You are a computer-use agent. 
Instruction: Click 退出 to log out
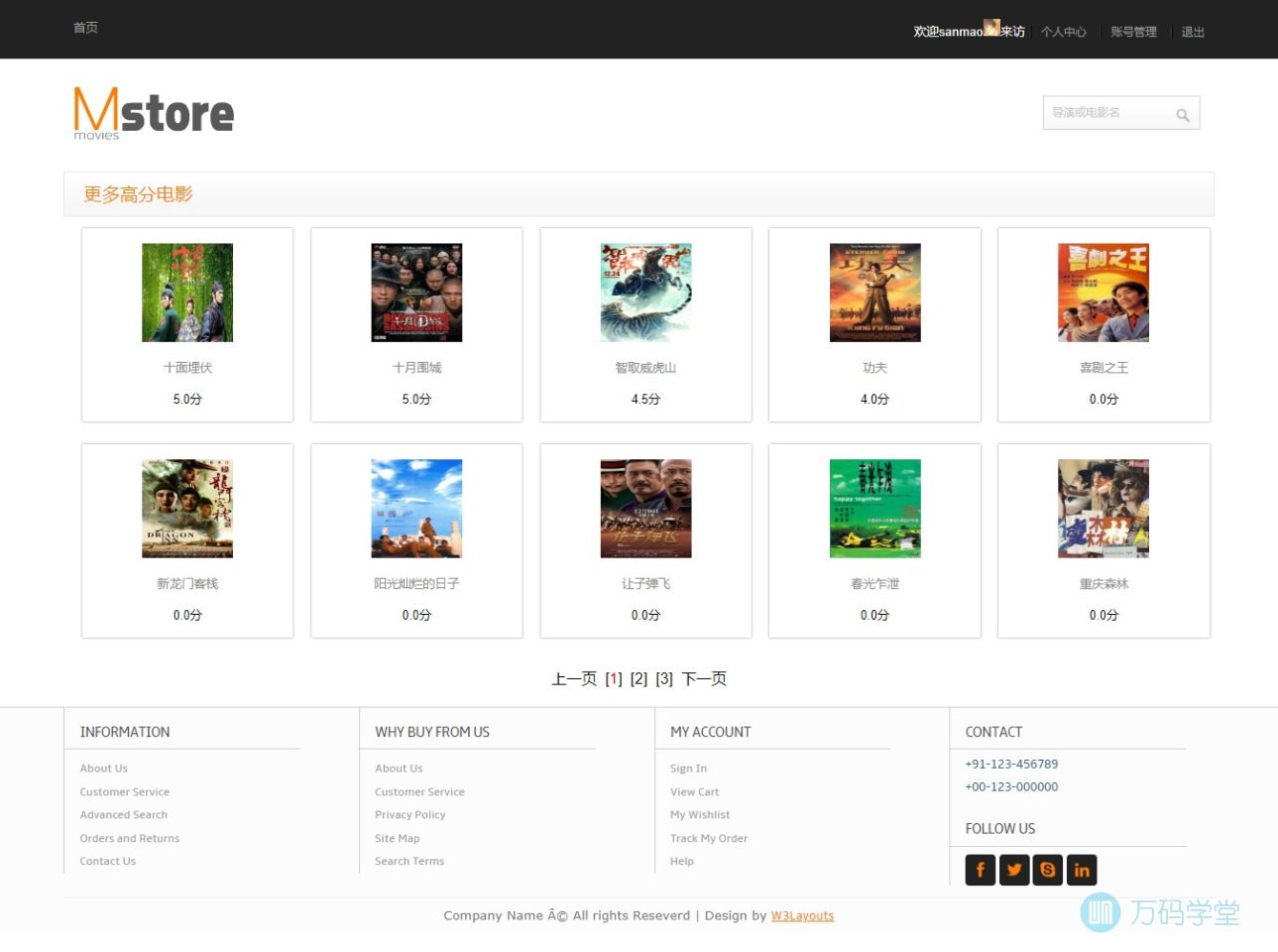(x=1193, y=32)
